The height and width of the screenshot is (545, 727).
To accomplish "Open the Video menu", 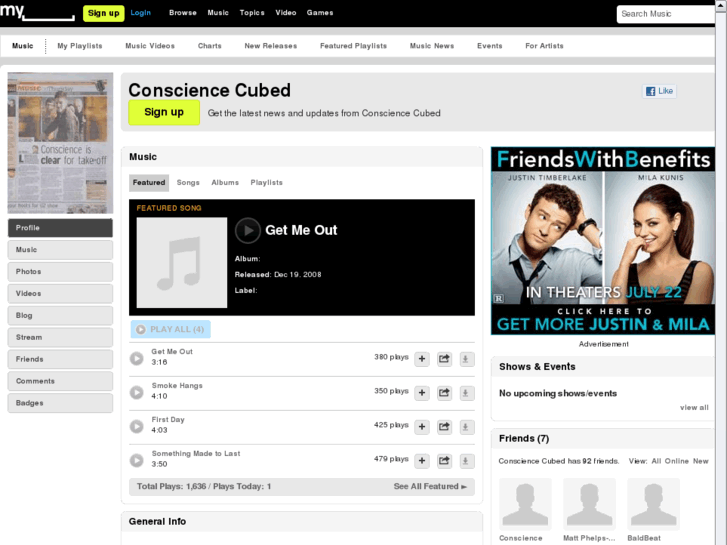I will 286,13.
